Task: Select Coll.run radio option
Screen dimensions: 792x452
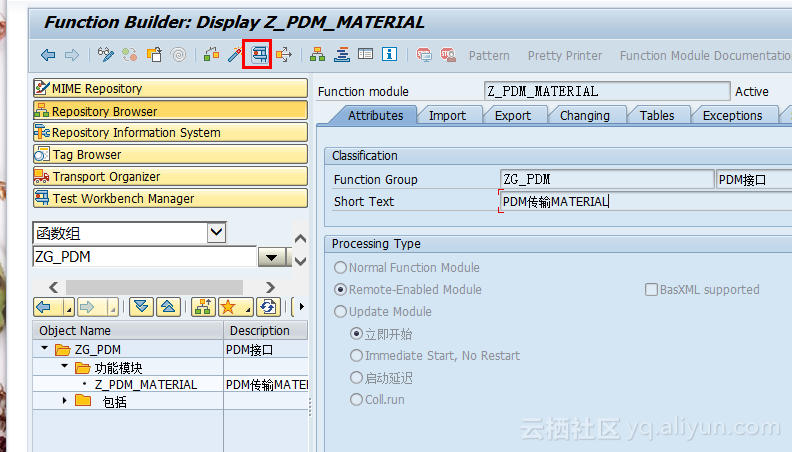Action: click(x=357, y=399)
